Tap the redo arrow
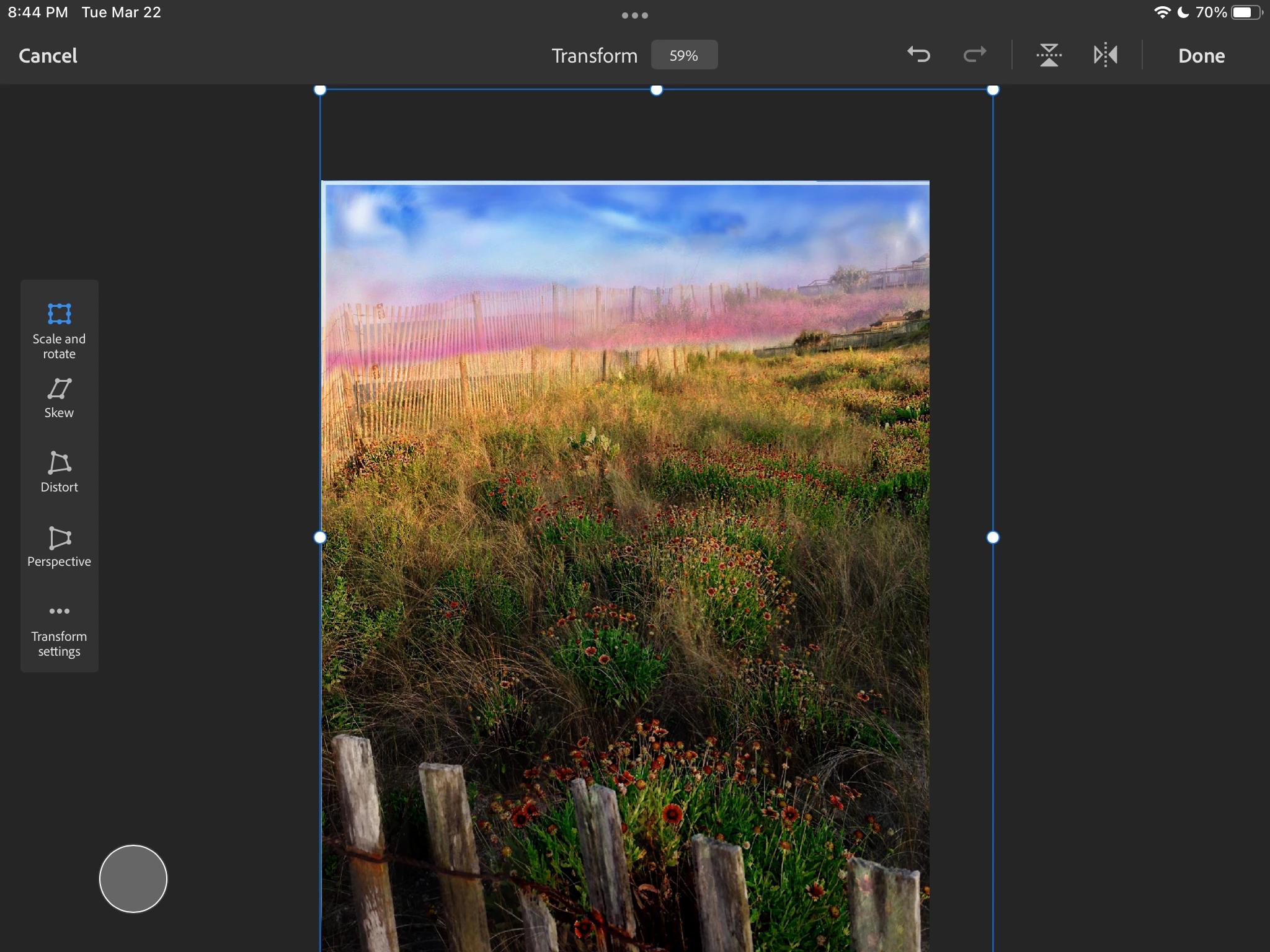The width and height of the screenshot is (1270, 952). tap(974, 55)
